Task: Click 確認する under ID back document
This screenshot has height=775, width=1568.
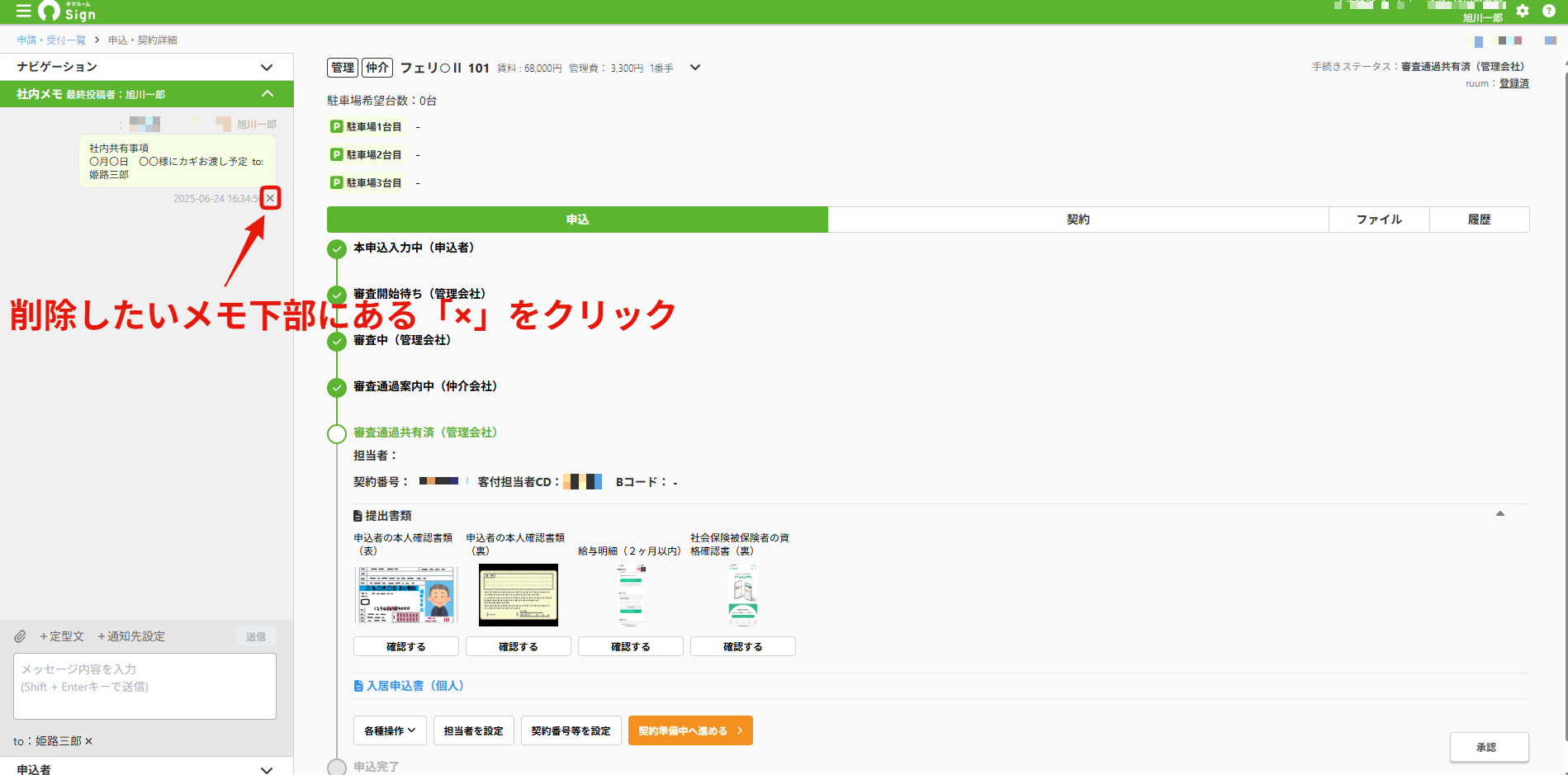Action: [x=518, y=646]
